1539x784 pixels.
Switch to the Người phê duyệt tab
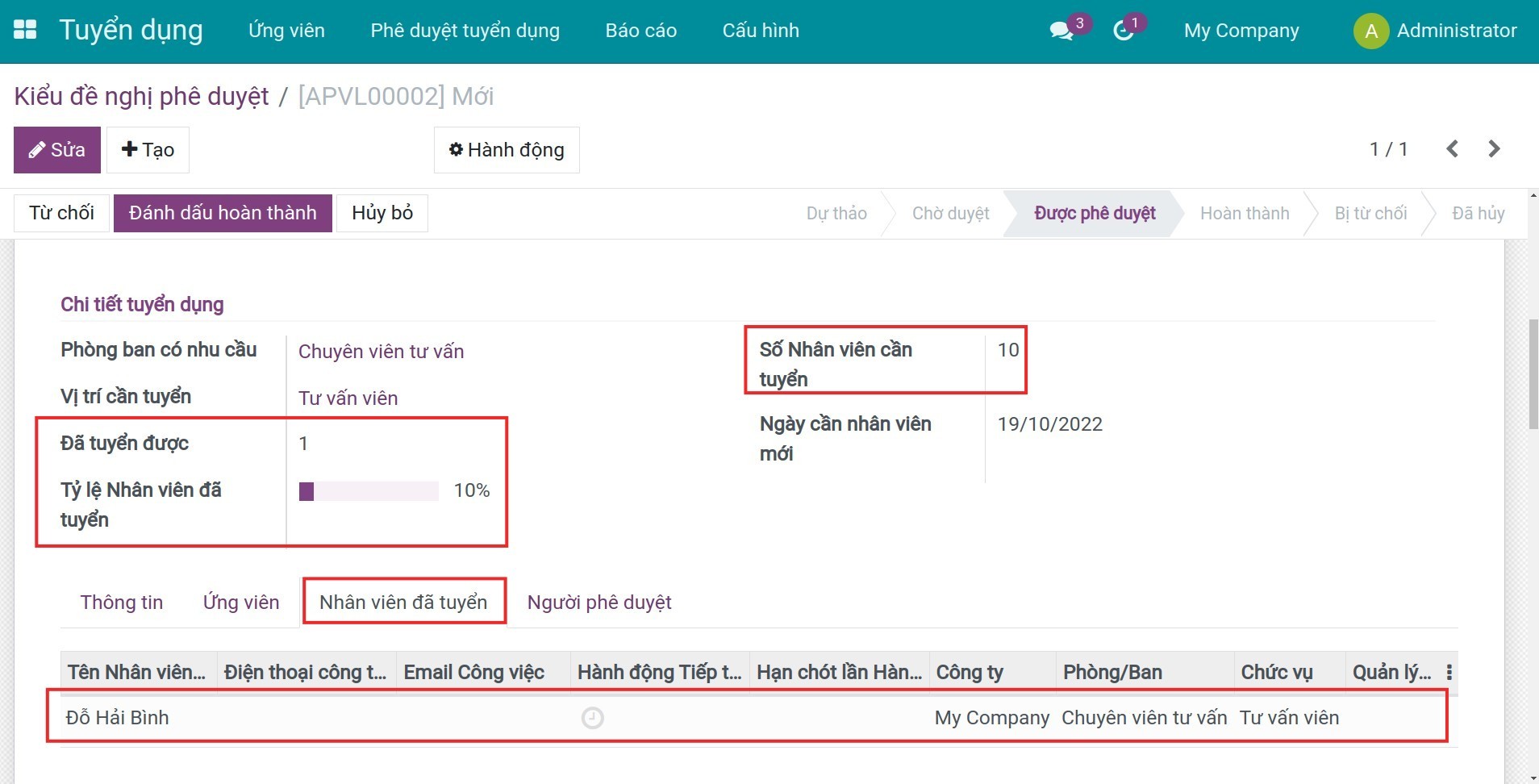(x=599, y=602)
